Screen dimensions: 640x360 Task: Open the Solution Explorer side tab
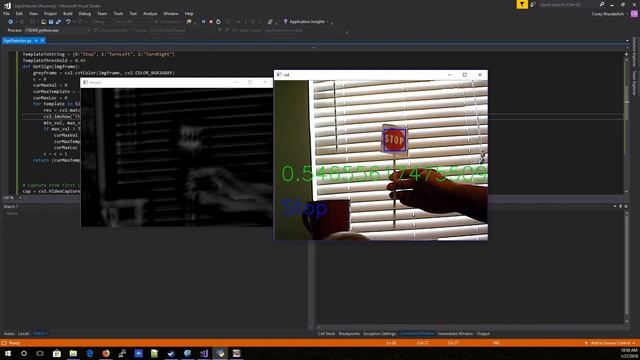634,52
